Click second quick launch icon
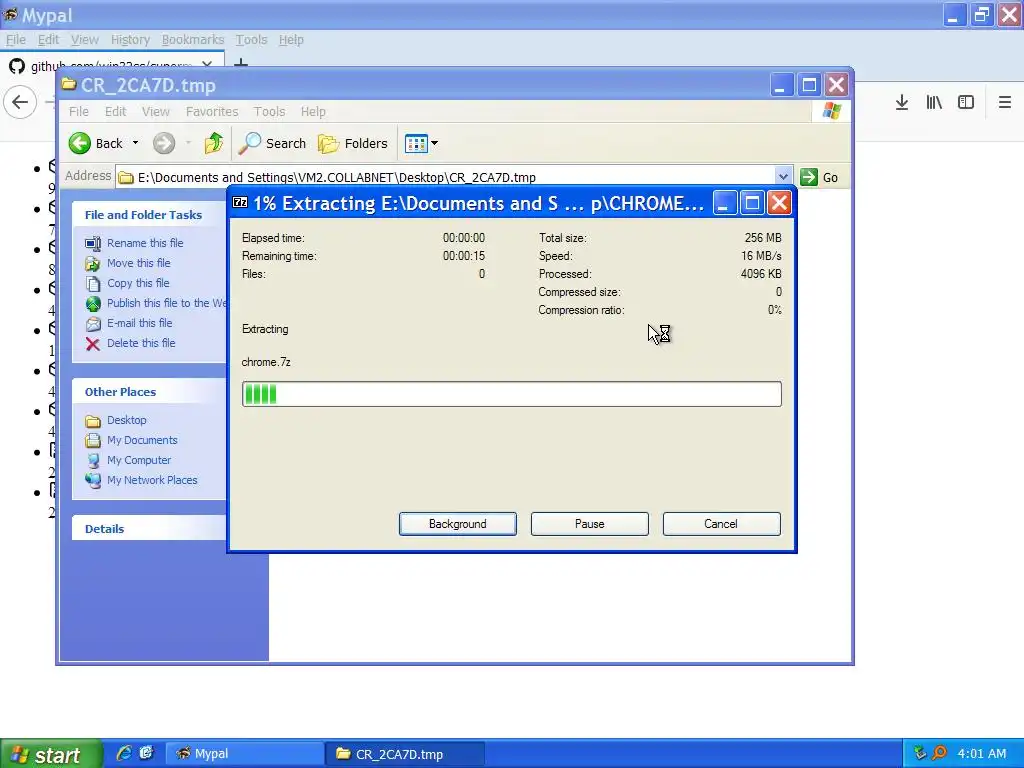 [146, 754]
